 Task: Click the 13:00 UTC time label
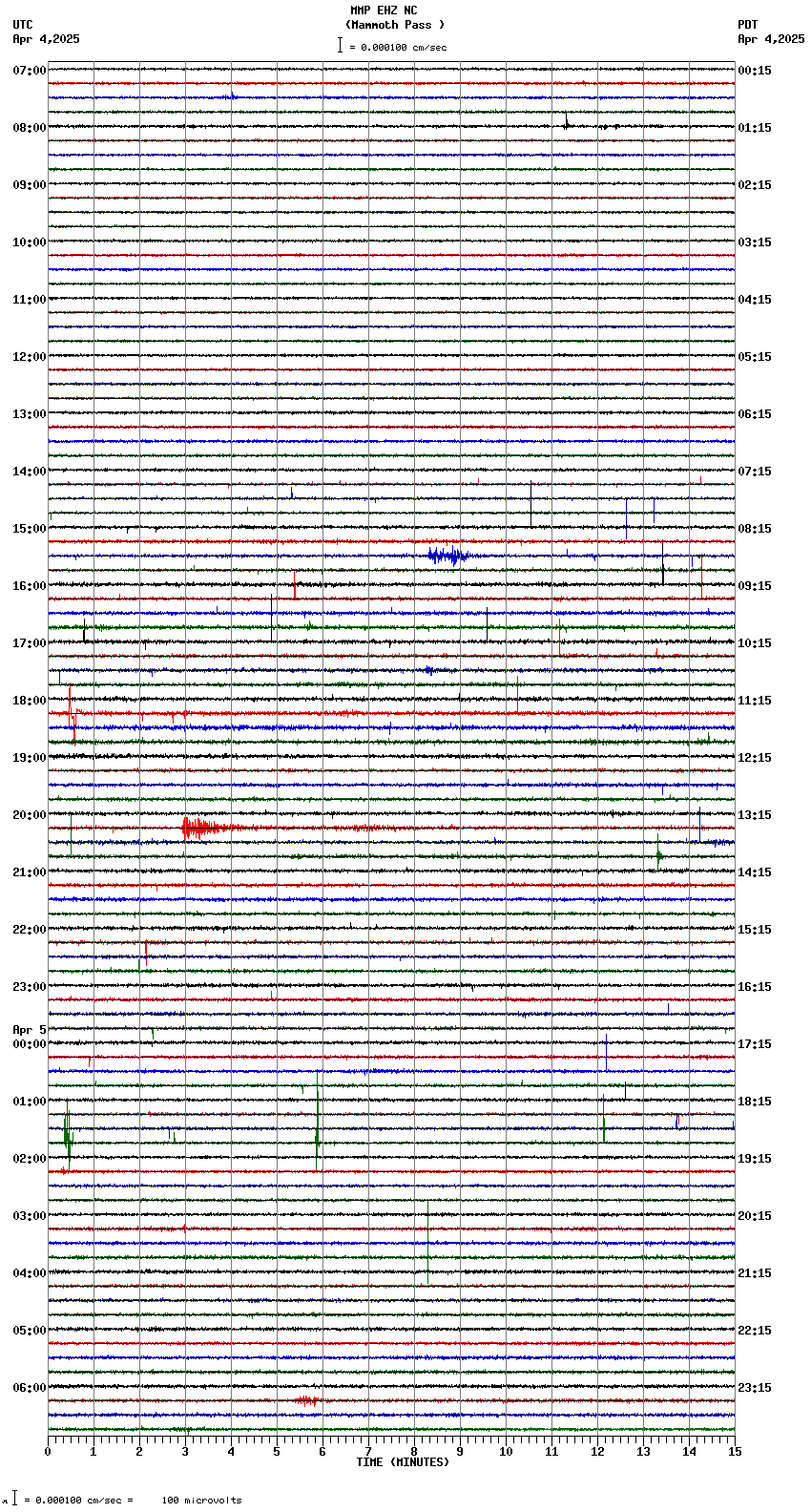pos(29,414)
